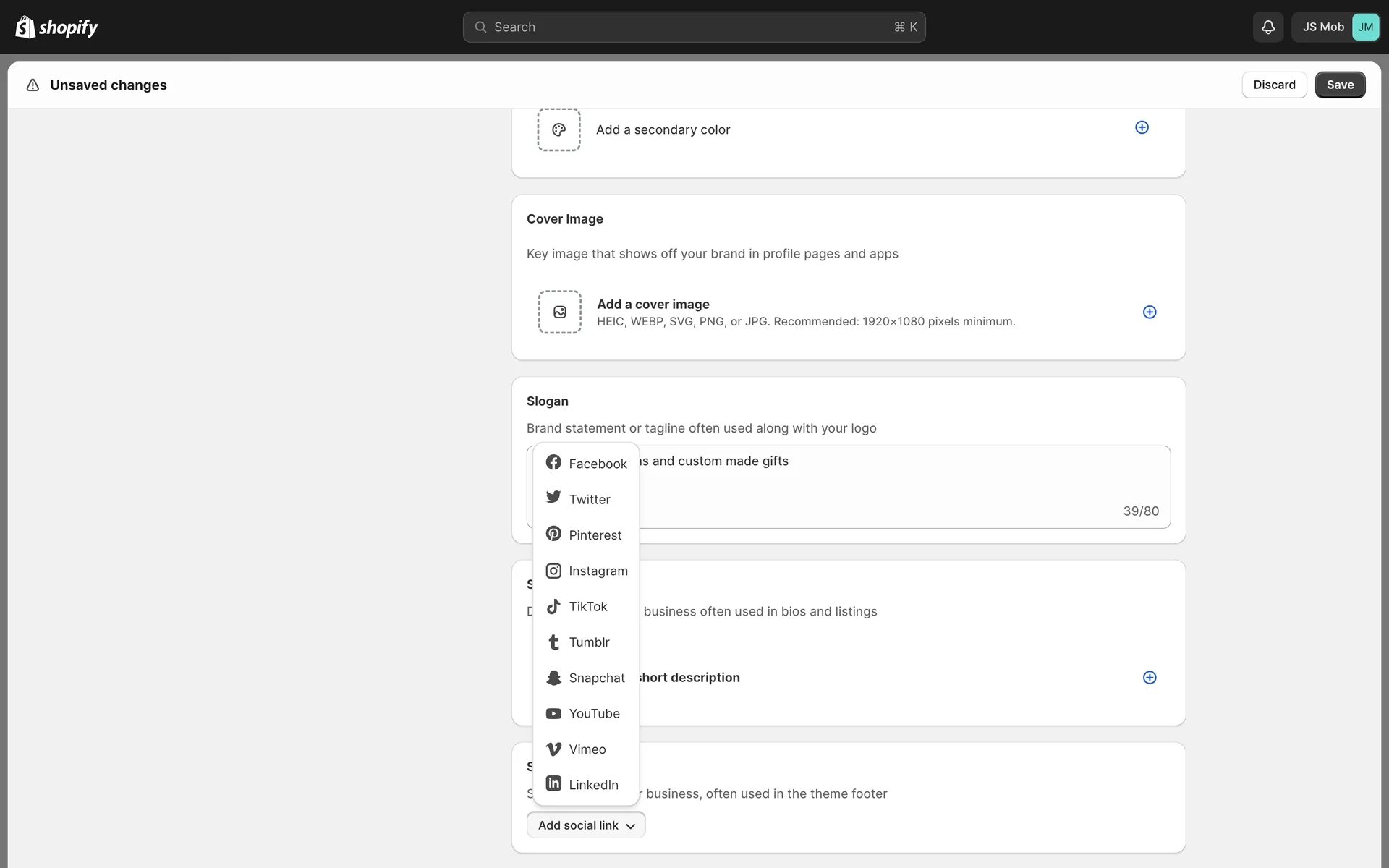Discard the unsaved changes
The image size is (1389, 868).
(1273, 85)
